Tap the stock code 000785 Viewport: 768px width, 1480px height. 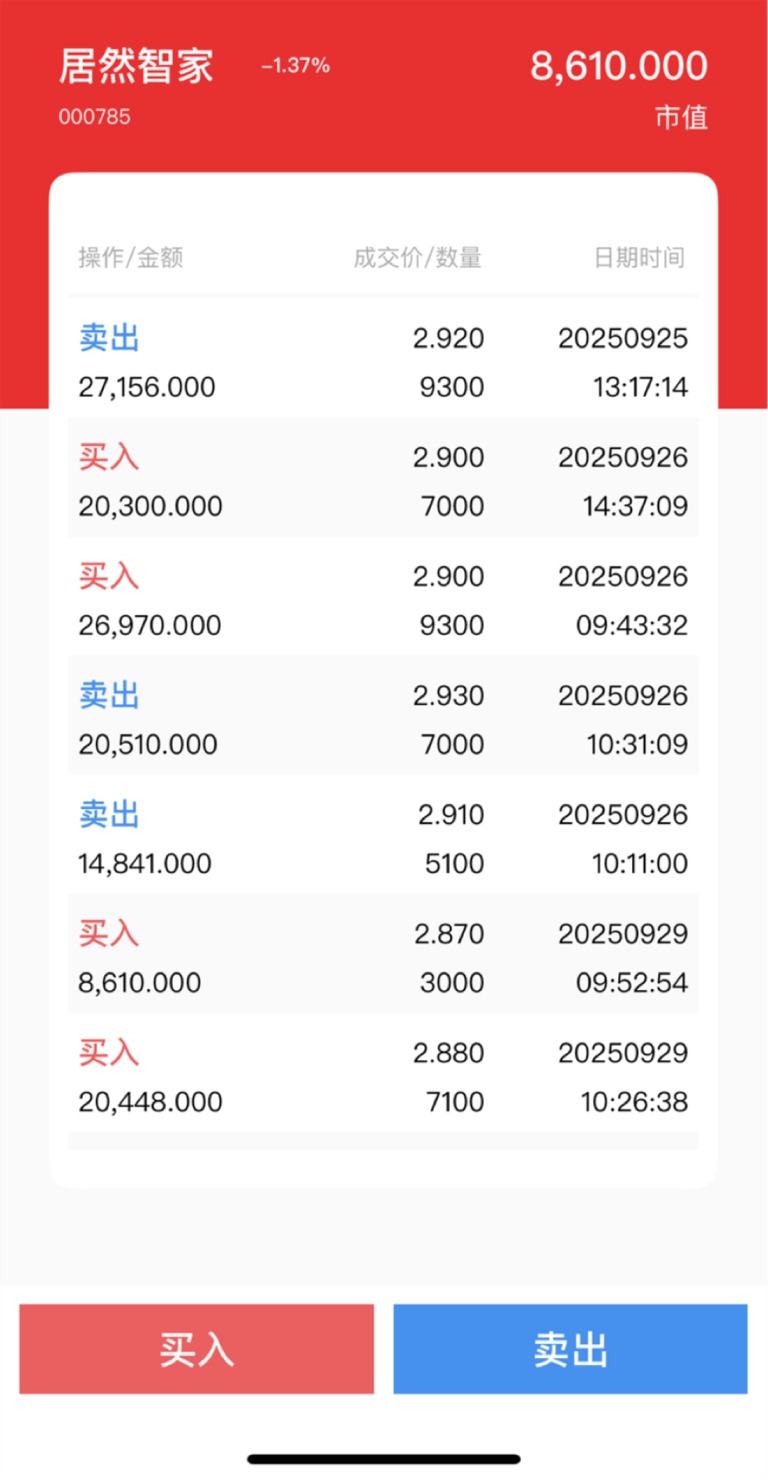[94, 117]
